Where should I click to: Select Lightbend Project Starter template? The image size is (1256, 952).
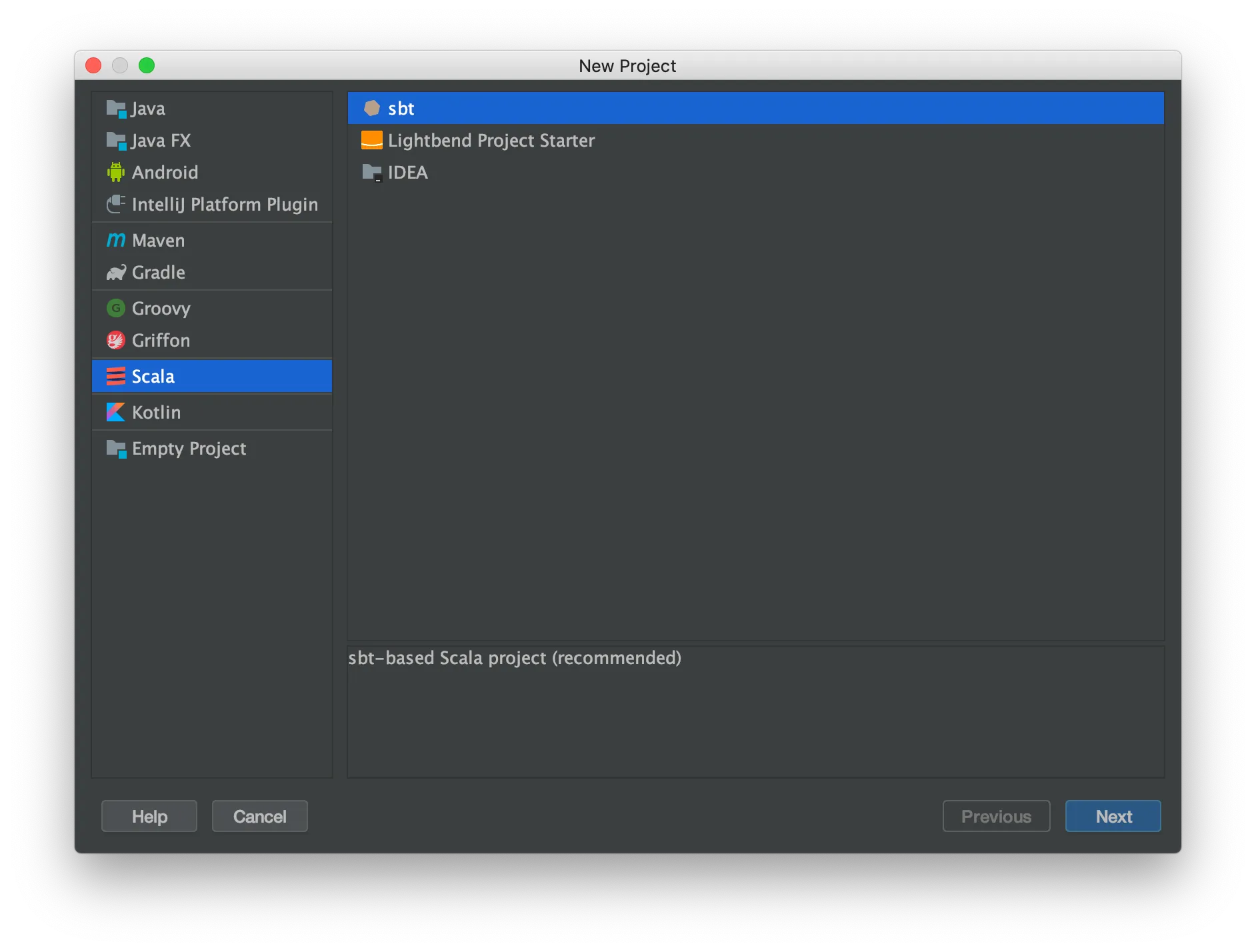pyautogui.click(x=491, y=140)
